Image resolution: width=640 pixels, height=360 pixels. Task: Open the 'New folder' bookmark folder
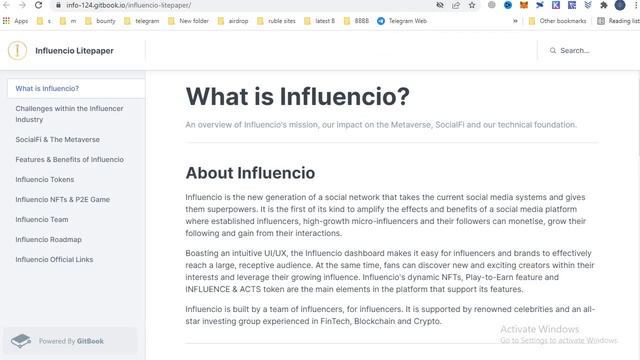tap(188, 21)
